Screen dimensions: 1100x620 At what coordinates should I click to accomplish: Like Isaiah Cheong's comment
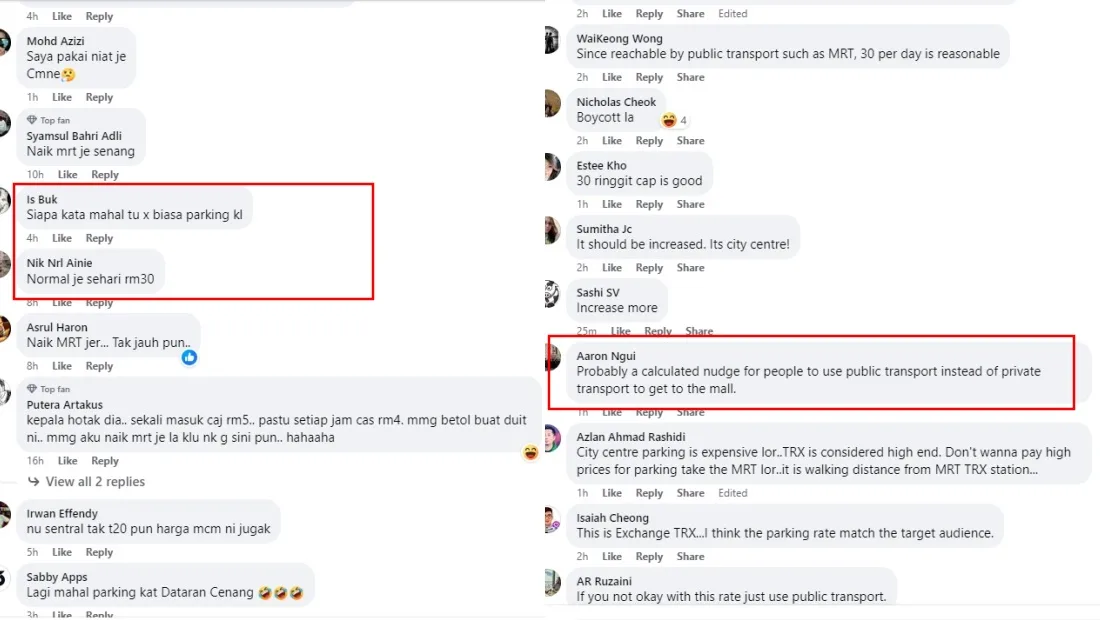612,557
